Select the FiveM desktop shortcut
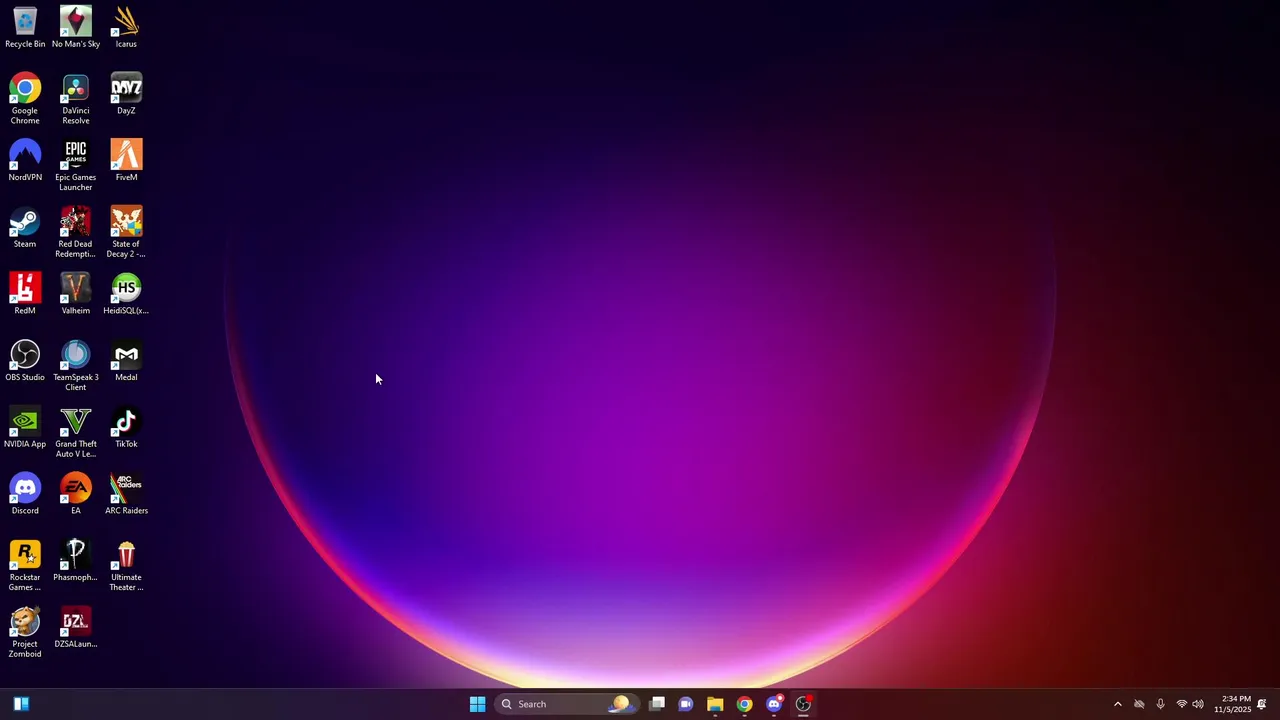The height and width of the screenshot is (720, 1280). pyautogui.click(x=126, y=160)
